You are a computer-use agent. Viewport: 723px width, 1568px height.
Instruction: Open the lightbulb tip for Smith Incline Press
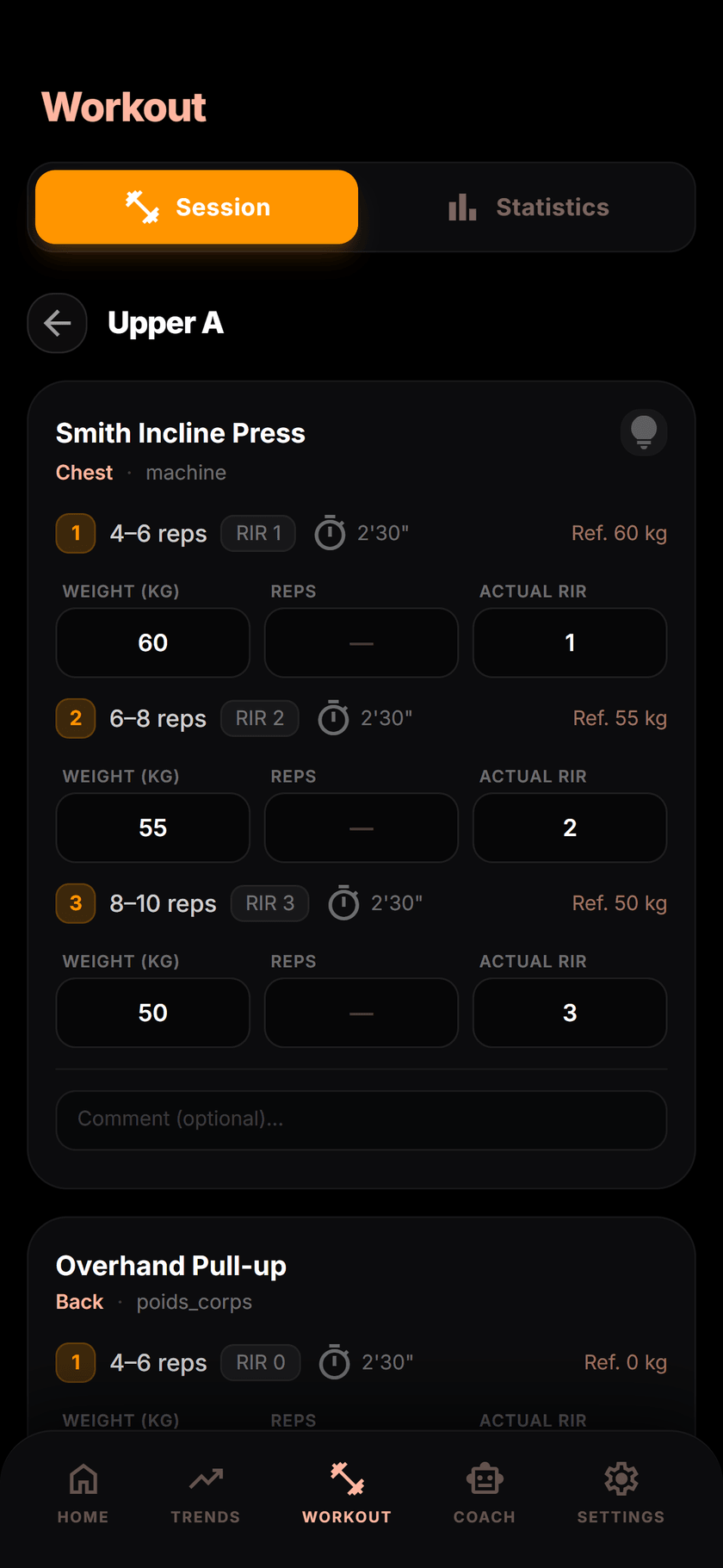pyautogui.click(x=644, y=432)
